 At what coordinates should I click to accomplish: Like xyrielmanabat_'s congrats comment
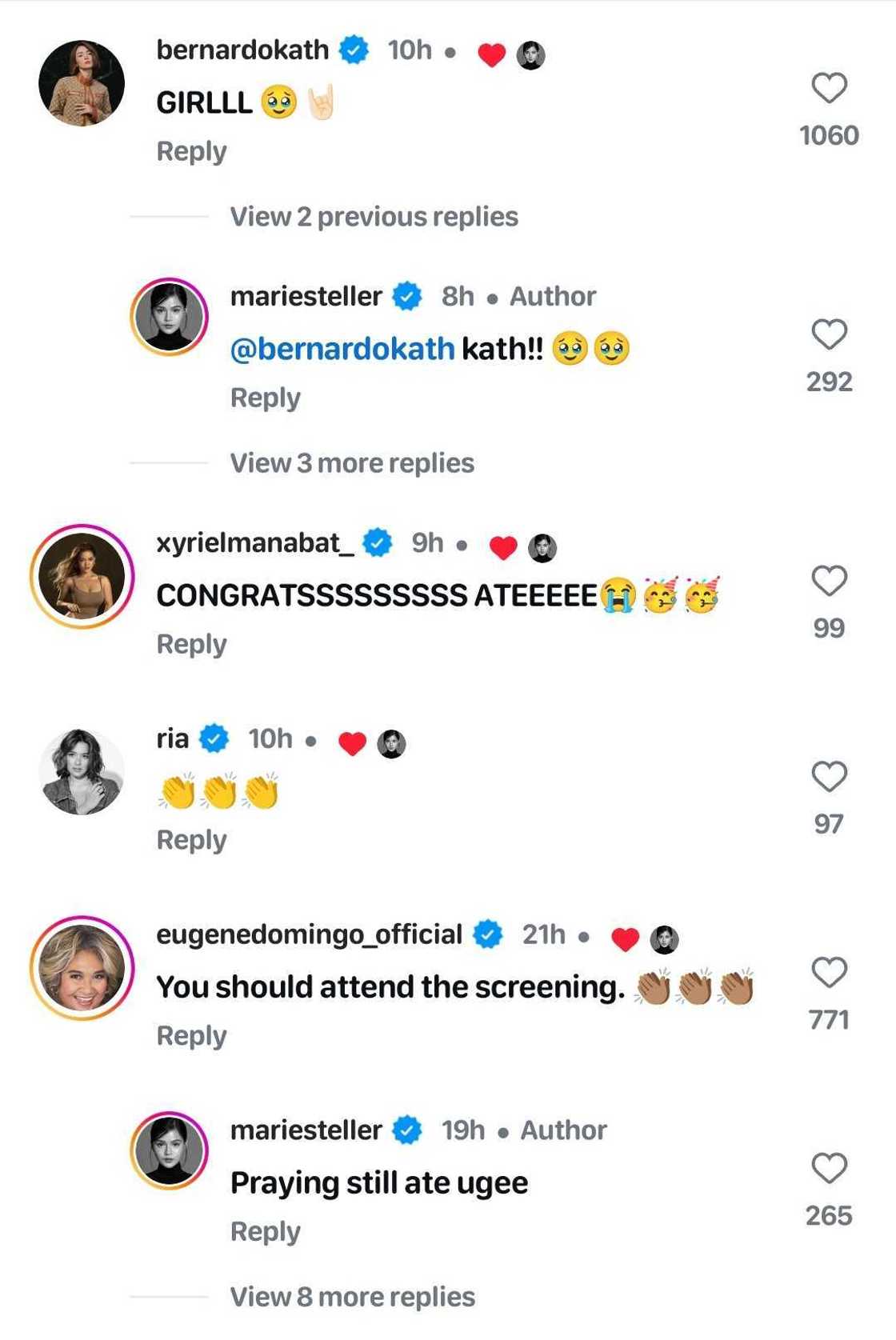[829, 581]
